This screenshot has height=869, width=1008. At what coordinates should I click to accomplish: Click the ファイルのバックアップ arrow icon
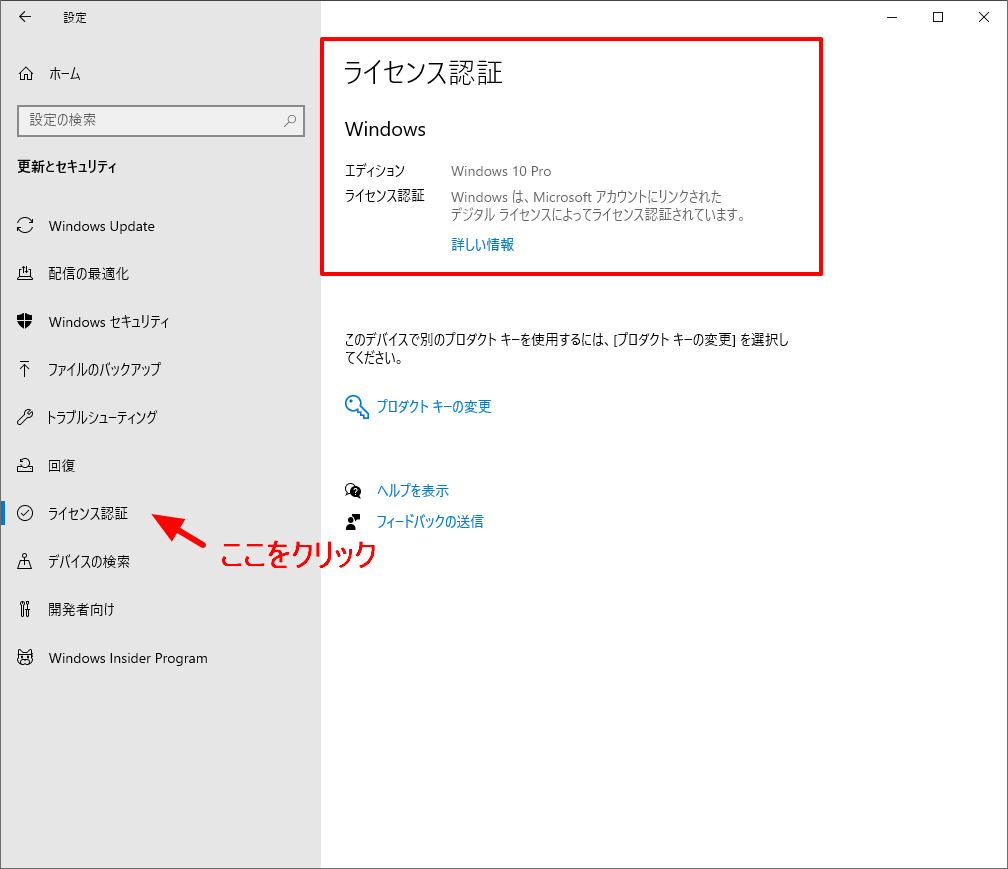25,369
